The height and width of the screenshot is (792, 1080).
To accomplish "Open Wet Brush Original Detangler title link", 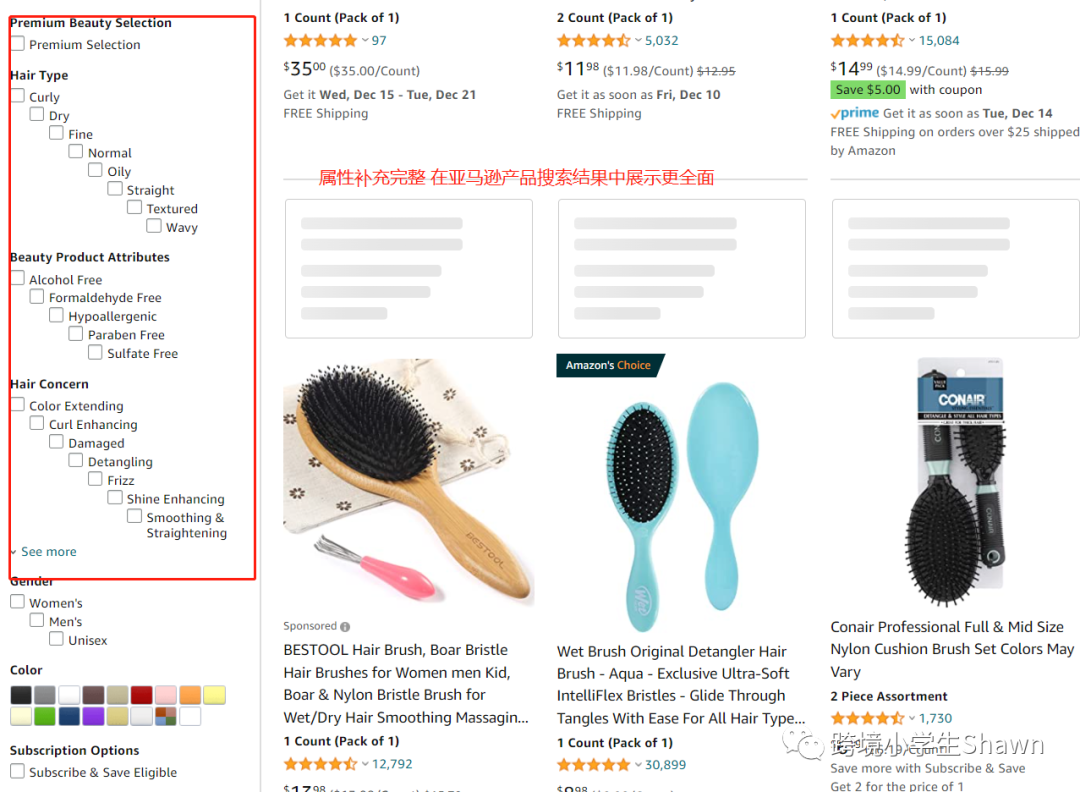I will [x=681, y=685].
